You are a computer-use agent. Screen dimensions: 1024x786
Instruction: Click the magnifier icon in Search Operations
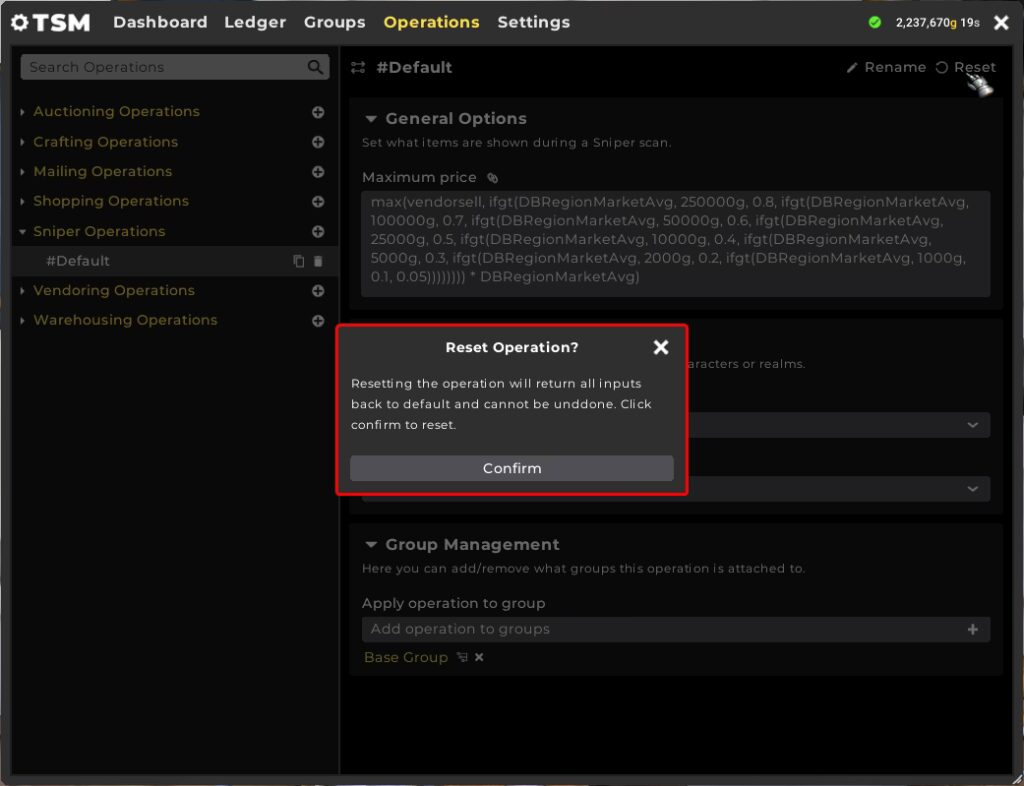(x=315, y=67)
